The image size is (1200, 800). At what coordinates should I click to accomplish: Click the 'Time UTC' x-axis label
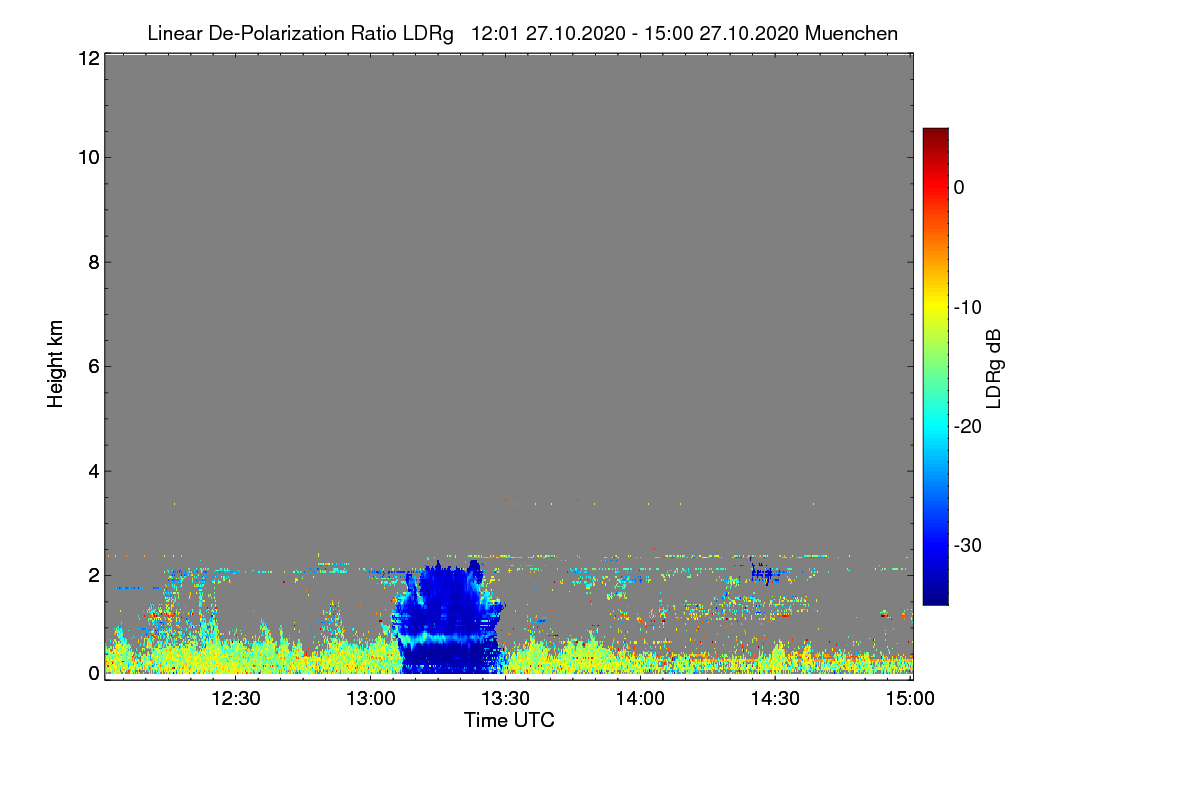509,720
